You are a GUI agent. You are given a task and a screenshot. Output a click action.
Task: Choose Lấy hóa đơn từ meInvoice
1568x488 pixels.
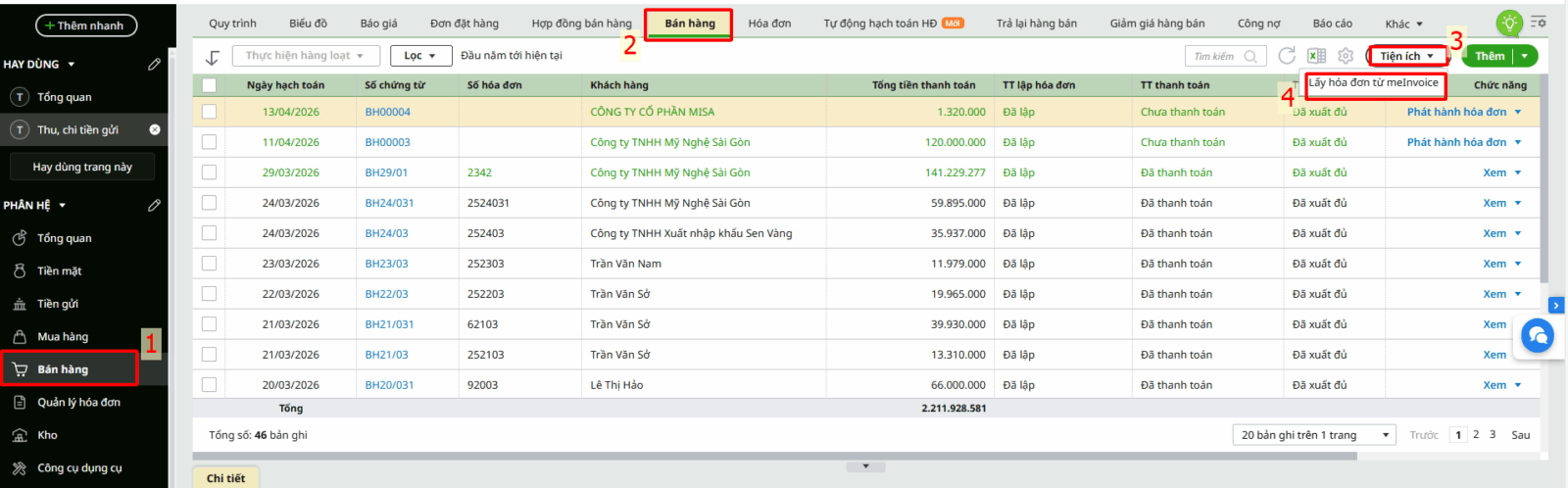click(1374, 83)
